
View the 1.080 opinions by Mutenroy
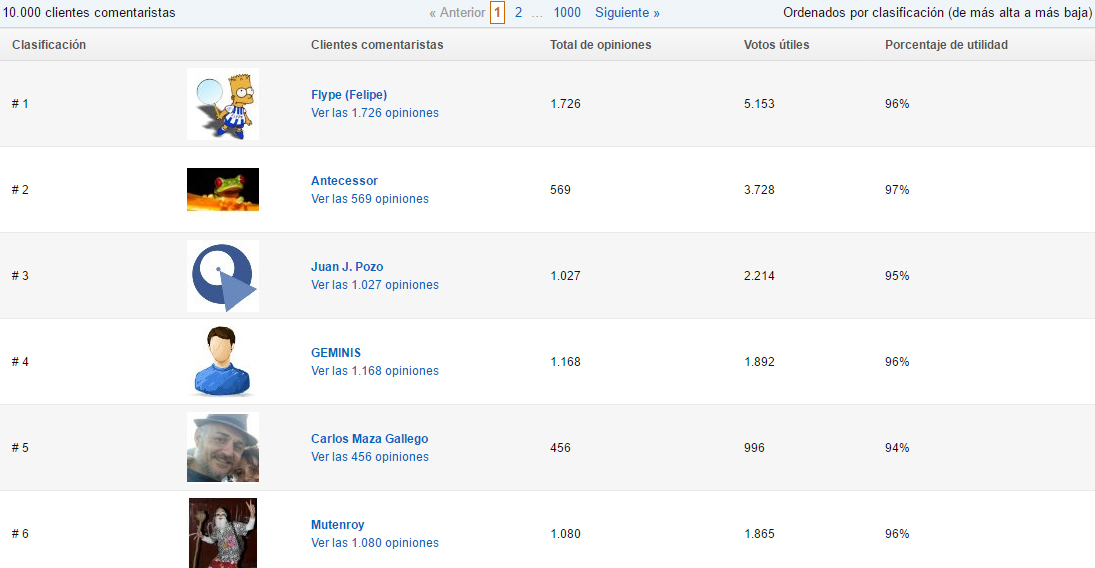374,543
